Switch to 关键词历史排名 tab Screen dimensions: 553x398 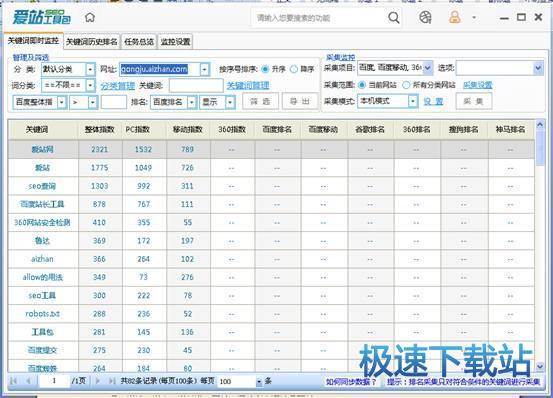coord(92,42)
